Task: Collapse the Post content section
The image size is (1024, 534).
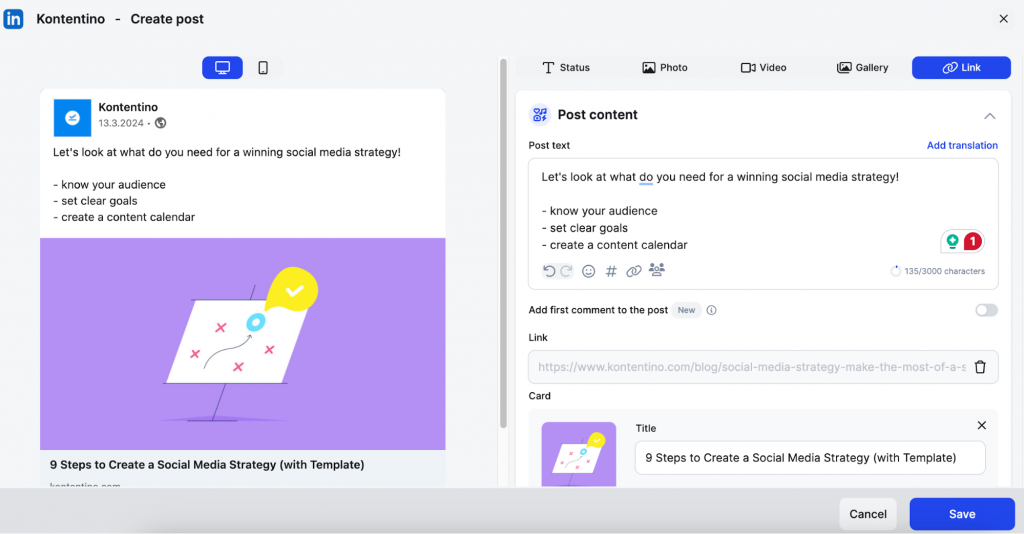Action: pos(989,116)
